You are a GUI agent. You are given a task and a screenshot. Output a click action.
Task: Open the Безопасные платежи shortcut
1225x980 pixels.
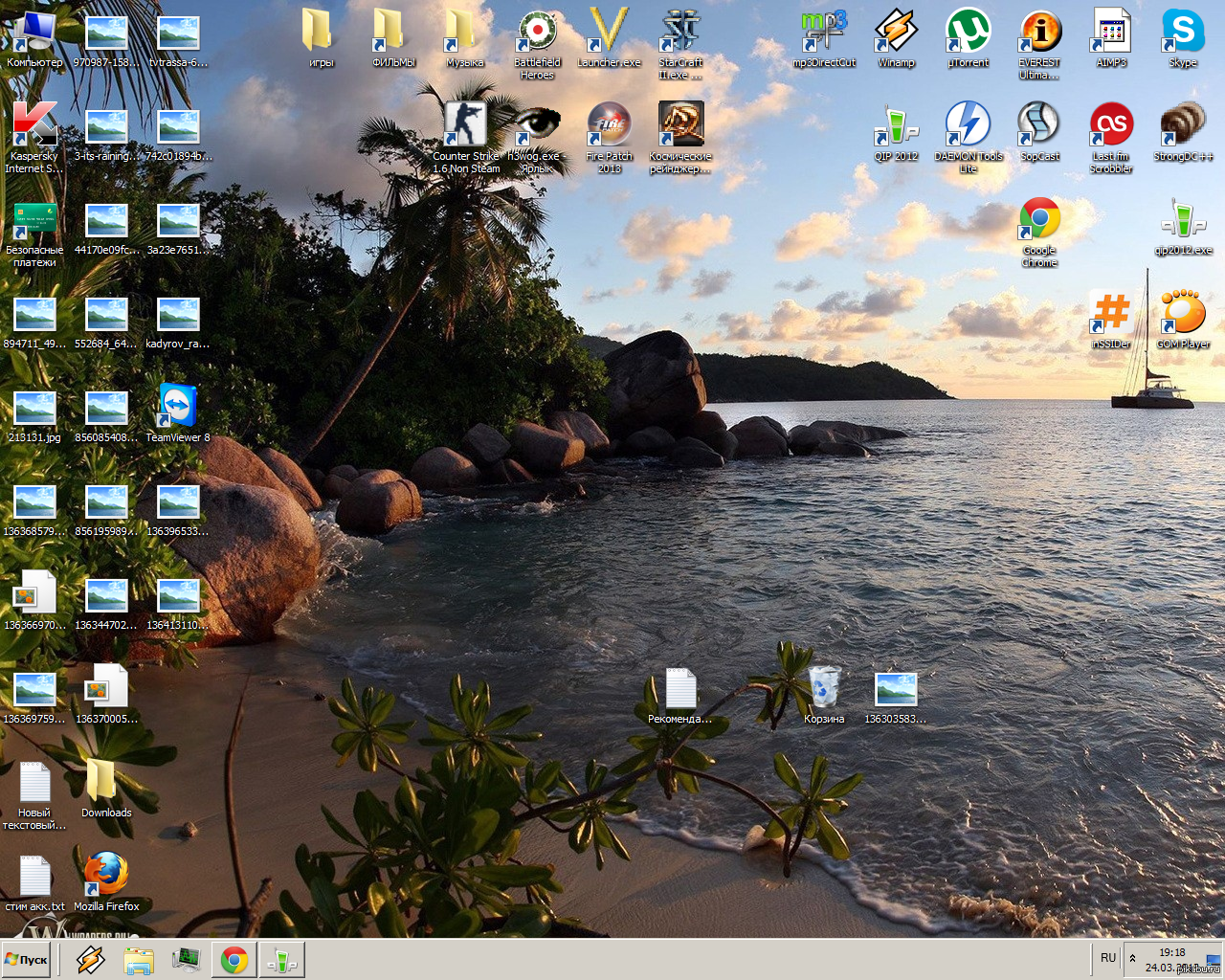(34, 235)
